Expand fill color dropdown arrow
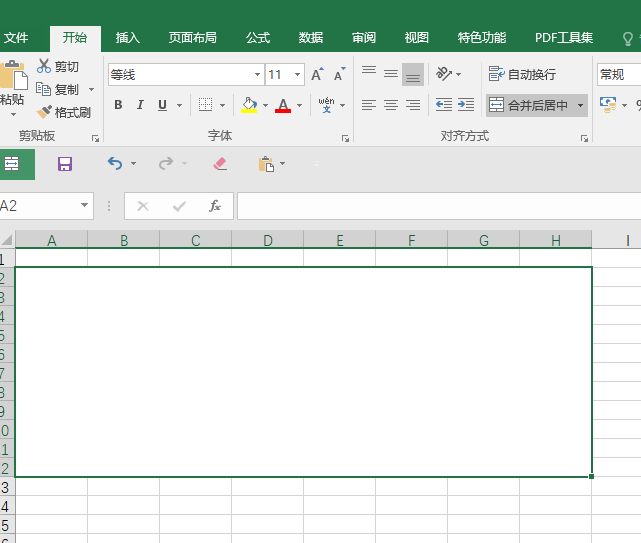Image resolution: width=641 pixels, height=543 pixels. pos(265,105)
